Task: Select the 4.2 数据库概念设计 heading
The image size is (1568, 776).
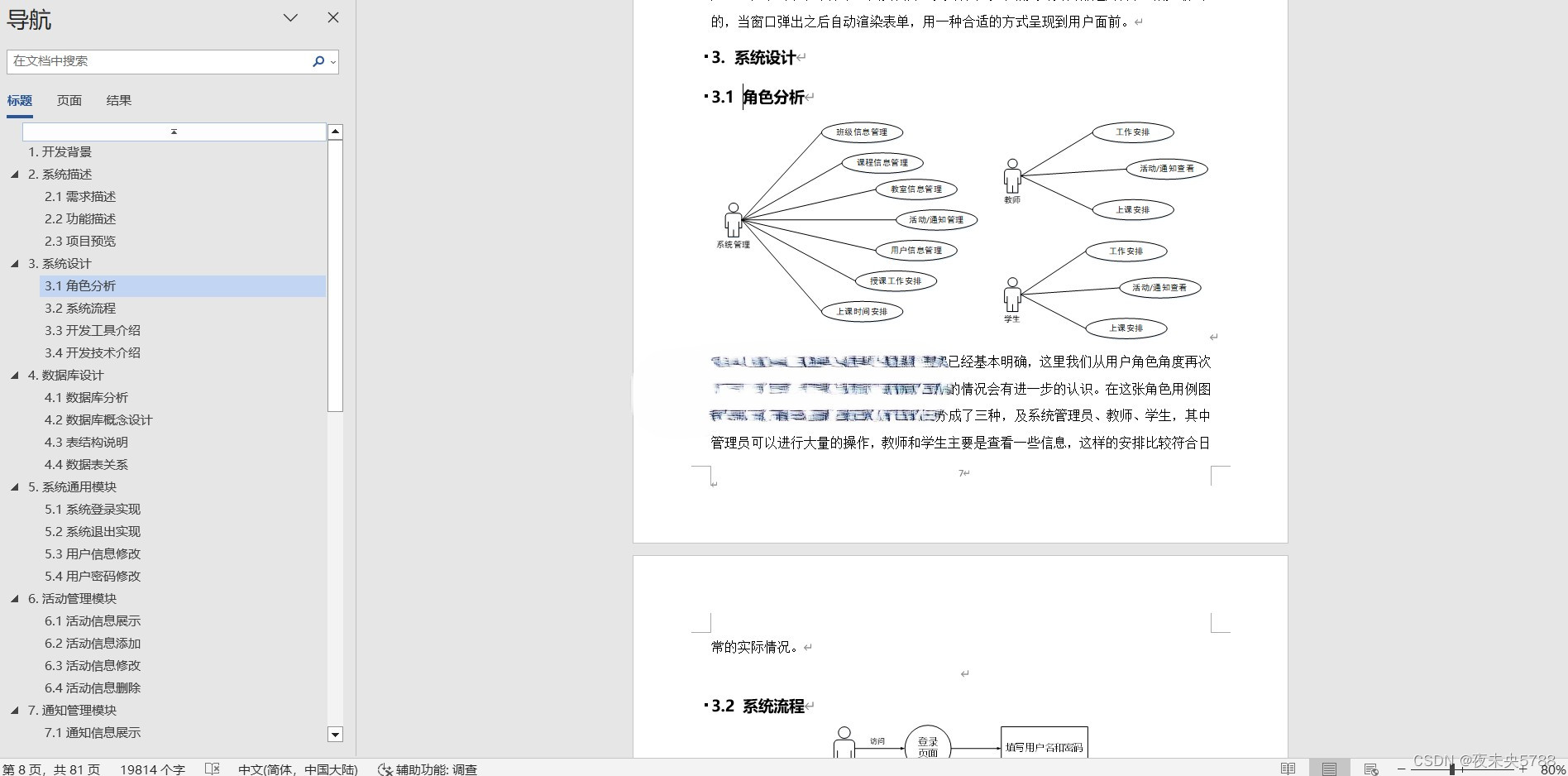Action: [x=98, y=419]
